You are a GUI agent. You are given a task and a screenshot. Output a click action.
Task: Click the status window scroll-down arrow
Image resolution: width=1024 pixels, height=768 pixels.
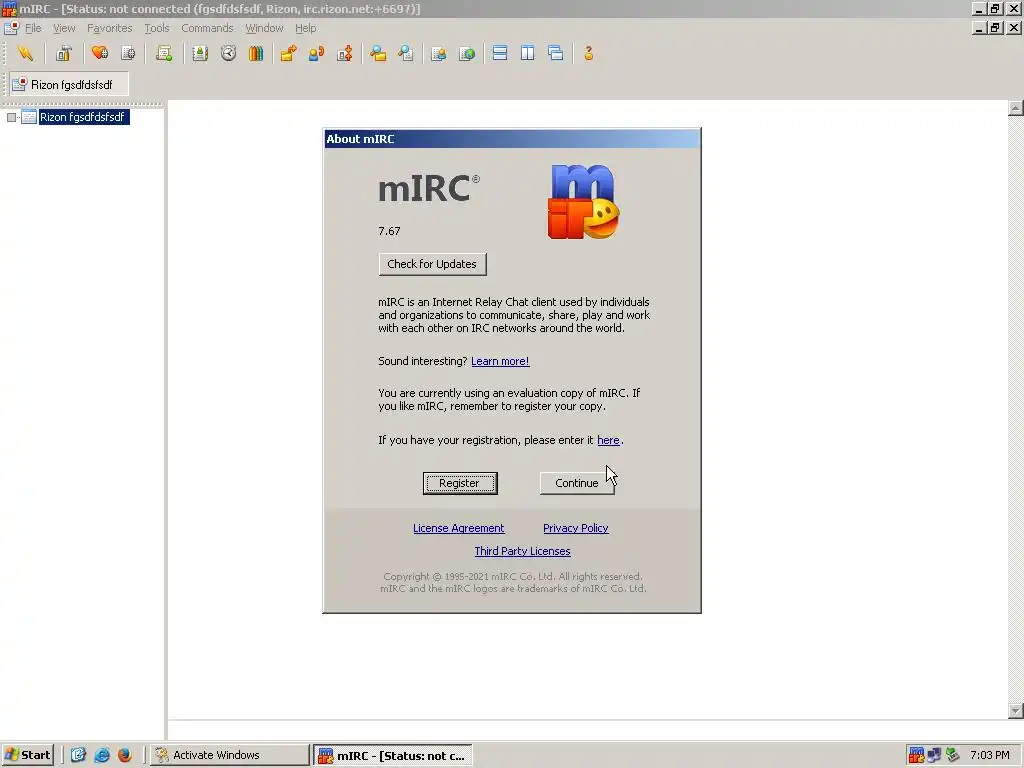click(1016, 711)
